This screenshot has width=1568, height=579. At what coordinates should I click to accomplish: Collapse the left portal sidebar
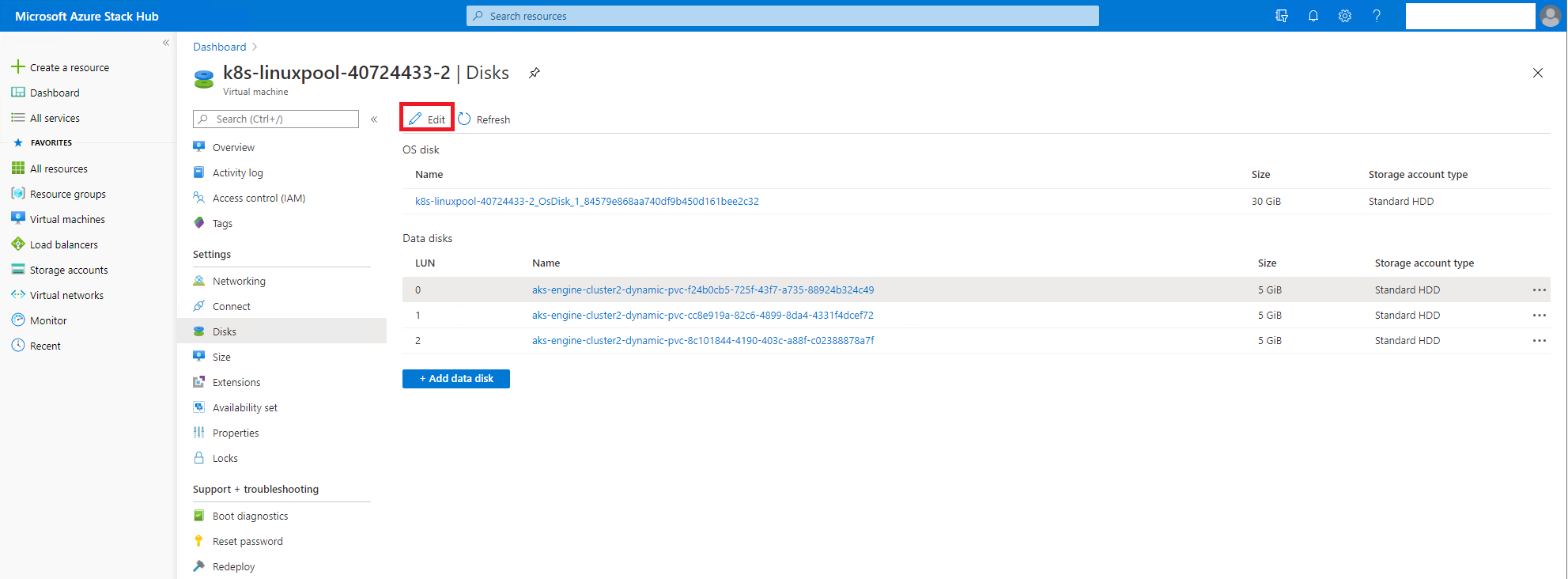coord(166,43)
